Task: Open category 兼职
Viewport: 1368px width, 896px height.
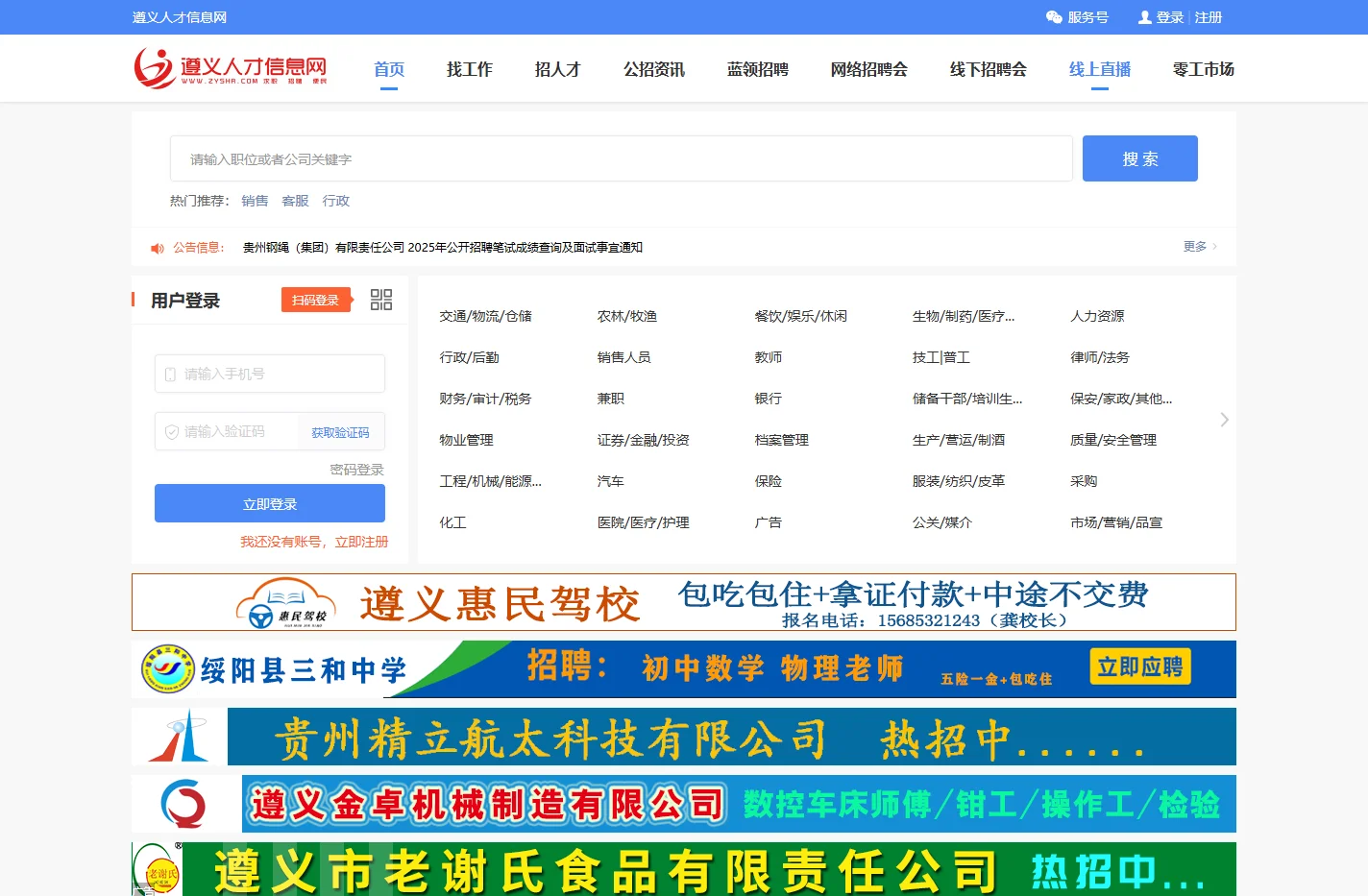Action: pyautogui.click(x=611, y=399)
